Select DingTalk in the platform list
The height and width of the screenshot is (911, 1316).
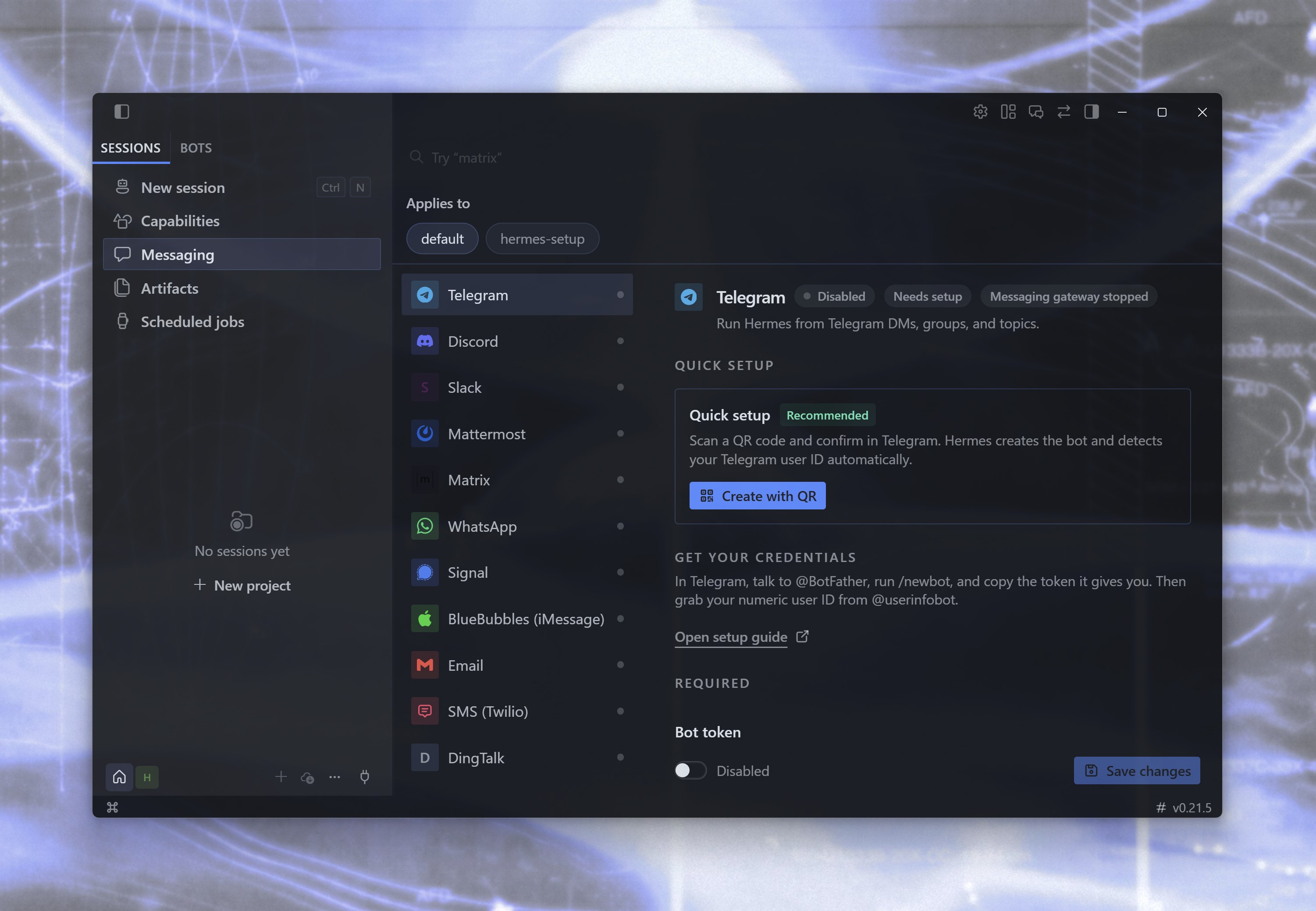click(x=517, y=758)
